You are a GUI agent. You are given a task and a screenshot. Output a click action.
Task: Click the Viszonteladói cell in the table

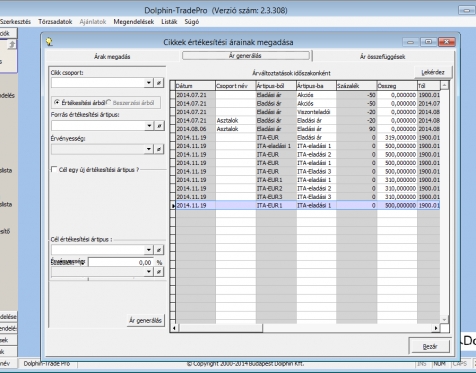pos(316,112)
